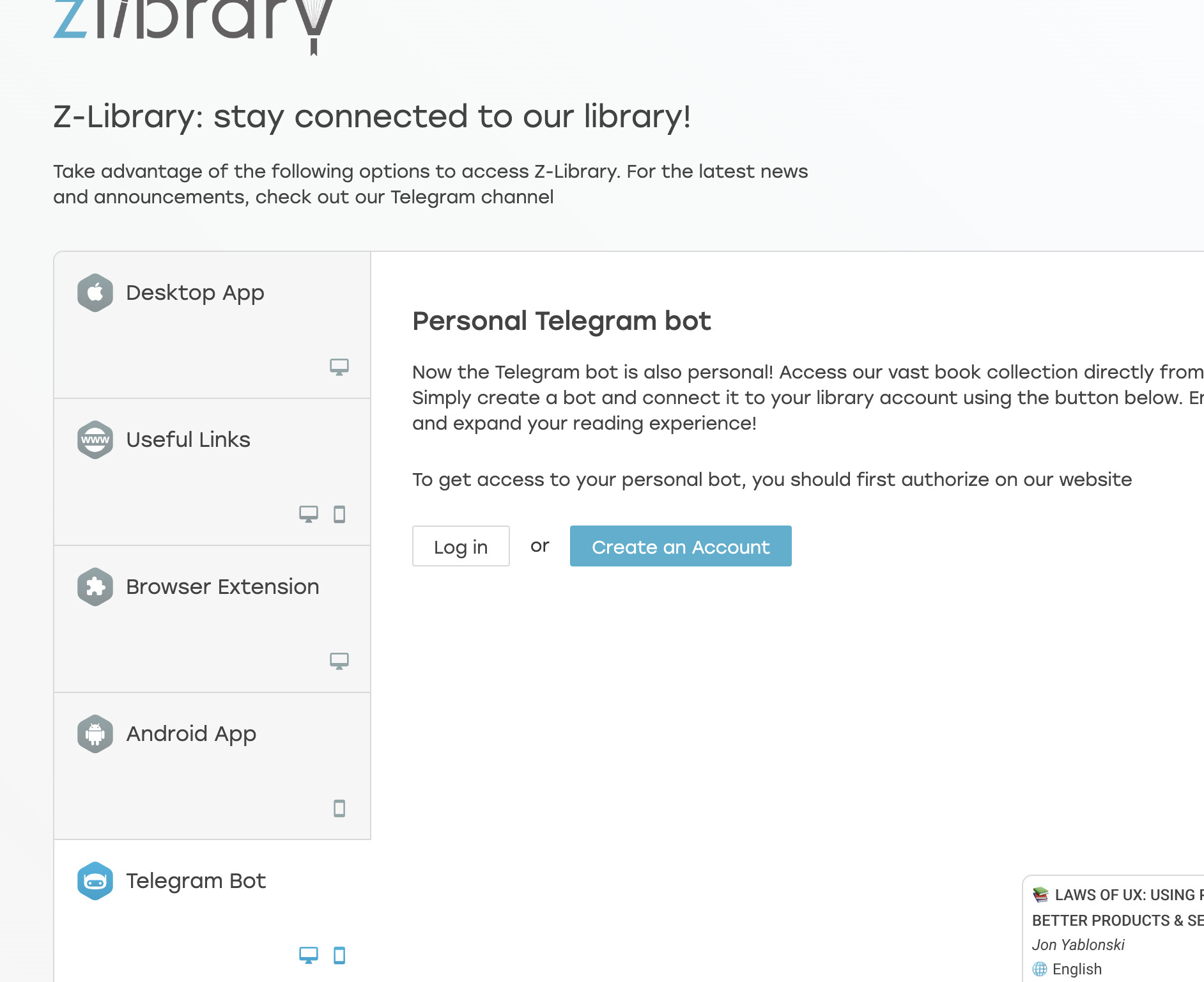Click the Apple hexagon icon for Desktop App
This screenshot has width=1204, height=982.
click(x=95, y=293)
